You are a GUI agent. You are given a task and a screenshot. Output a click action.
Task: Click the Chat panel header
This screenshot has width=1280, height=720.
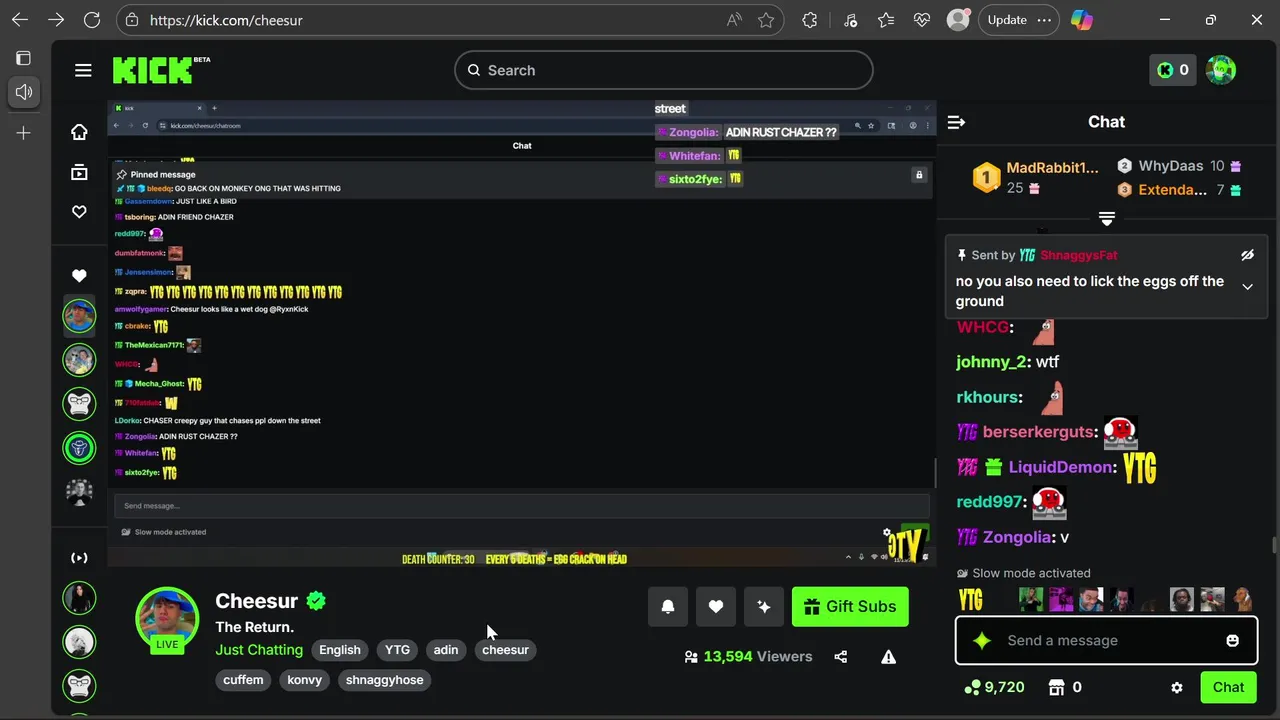point(1106,122)
